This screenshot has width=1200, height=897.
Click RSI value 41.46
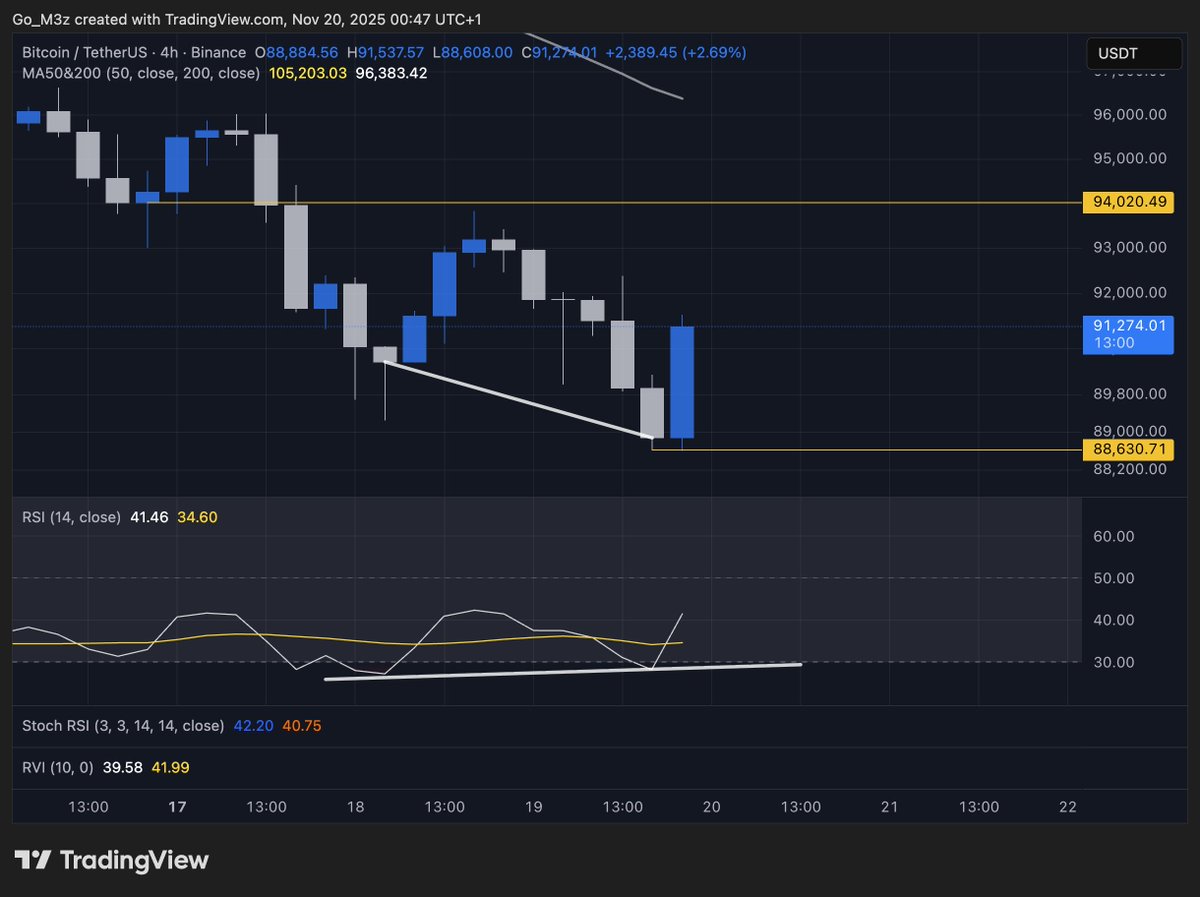coord(149,517)
